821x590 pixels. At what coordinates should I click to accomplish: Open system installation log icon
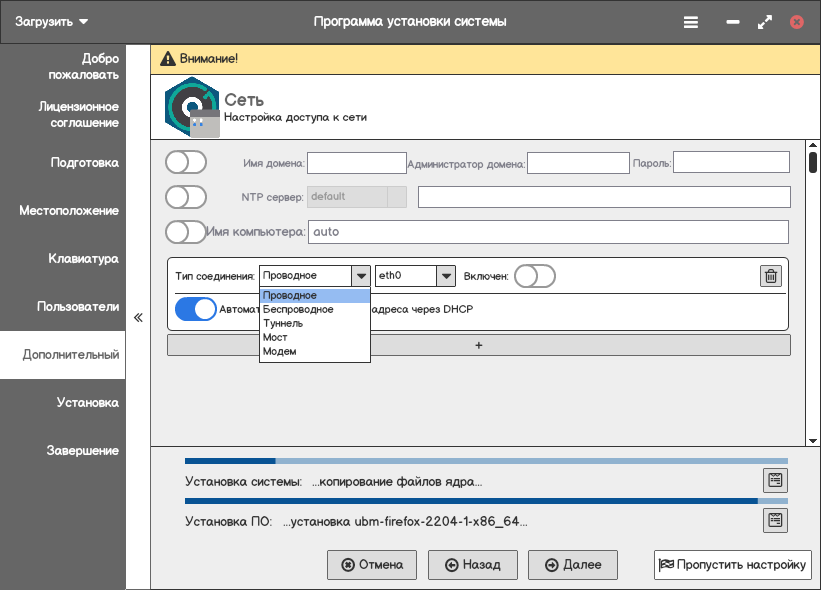point(774,480)
